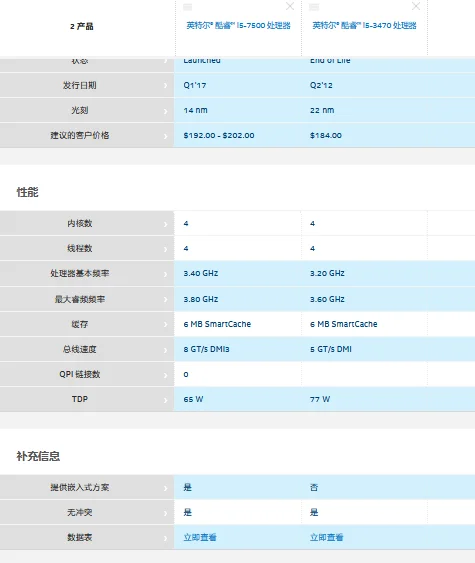Click the TDP row label
Image resolution: width=475 pixels, height=563 pixels.
pyautogui.click(x=80, y=399)
